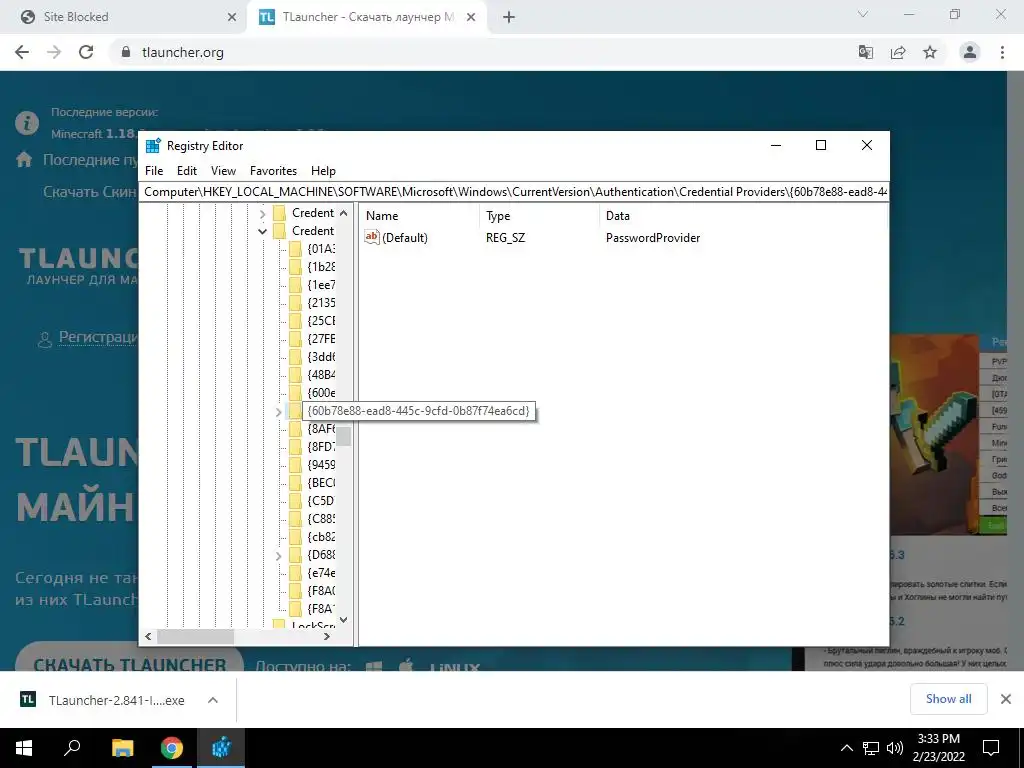Image resolution: width=1024 pixels, height=768 pixels.
Task: Open the Windows Start menu
Action: click(x=24, y=748)
